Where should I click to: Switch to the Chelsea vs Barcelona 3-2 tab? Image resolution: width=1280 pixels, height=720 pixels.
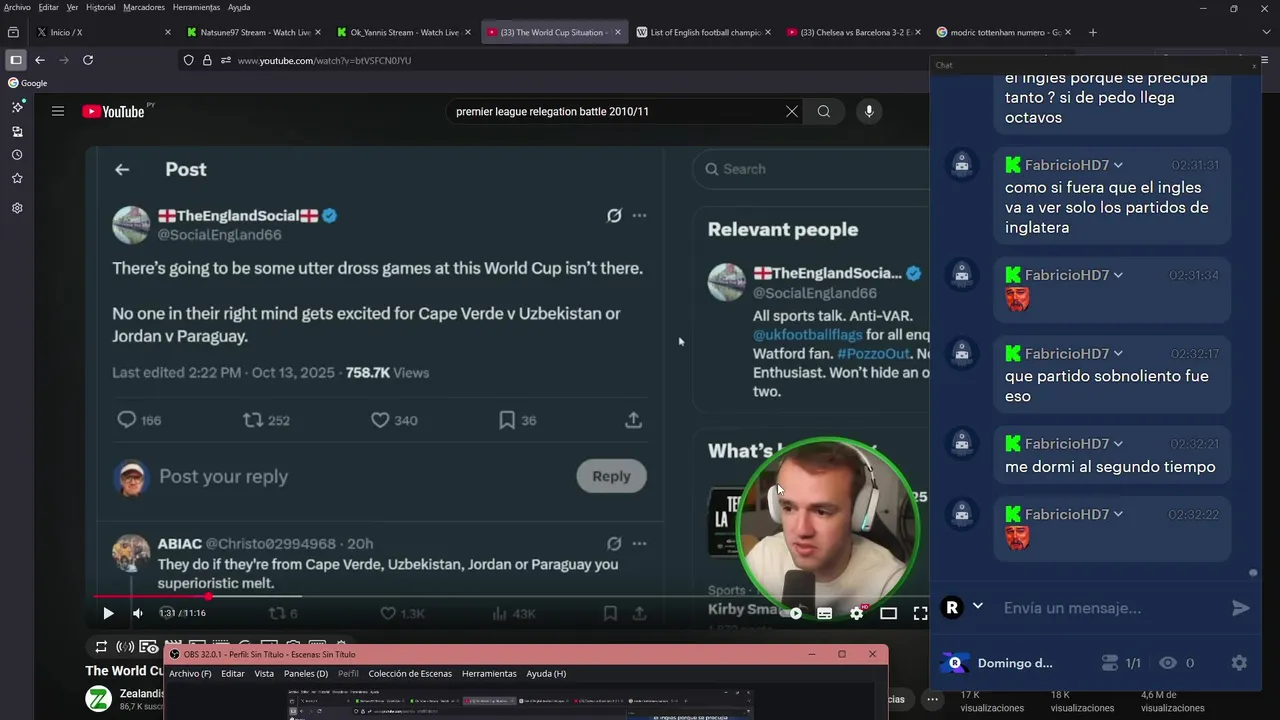tap(856, 32)
